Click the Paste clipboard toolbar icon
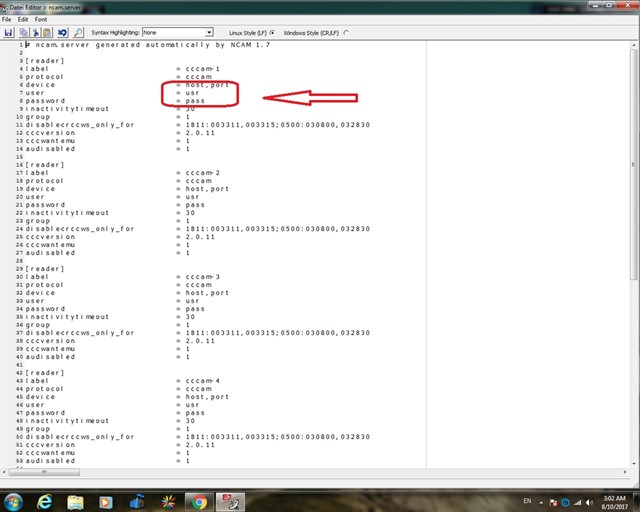The height and width of the screenshot is (512, 640). tap(46, 33)
